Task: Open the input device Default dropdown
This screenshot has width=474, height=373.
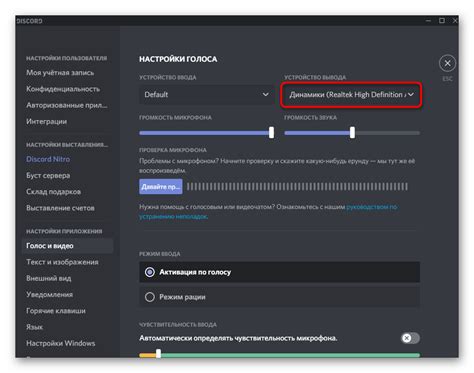Action: (206, 95)
